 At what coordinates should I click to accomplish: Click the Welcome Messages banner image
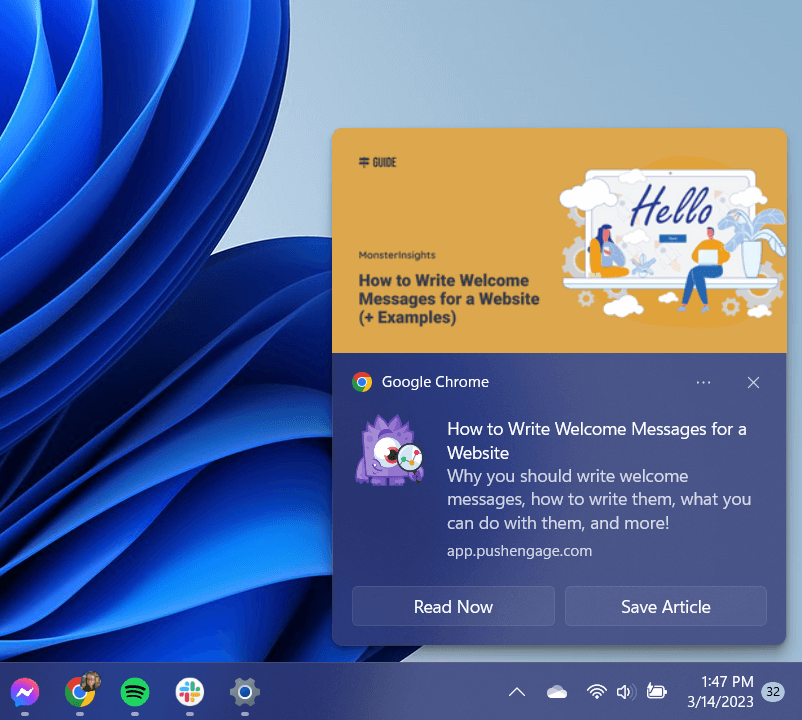click(x=559, y=240)
